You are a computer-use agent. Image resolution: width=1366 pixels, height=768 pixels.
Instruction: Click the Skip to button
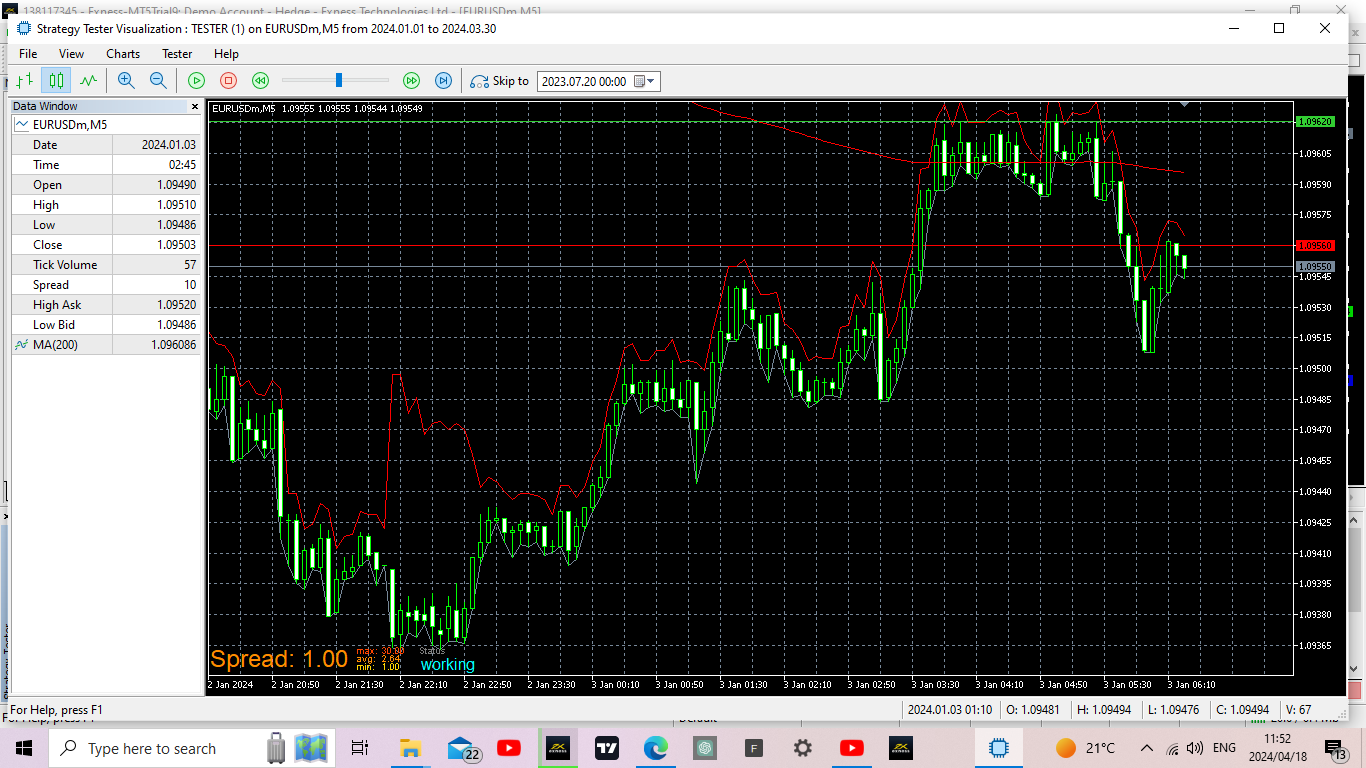[500, 81]
